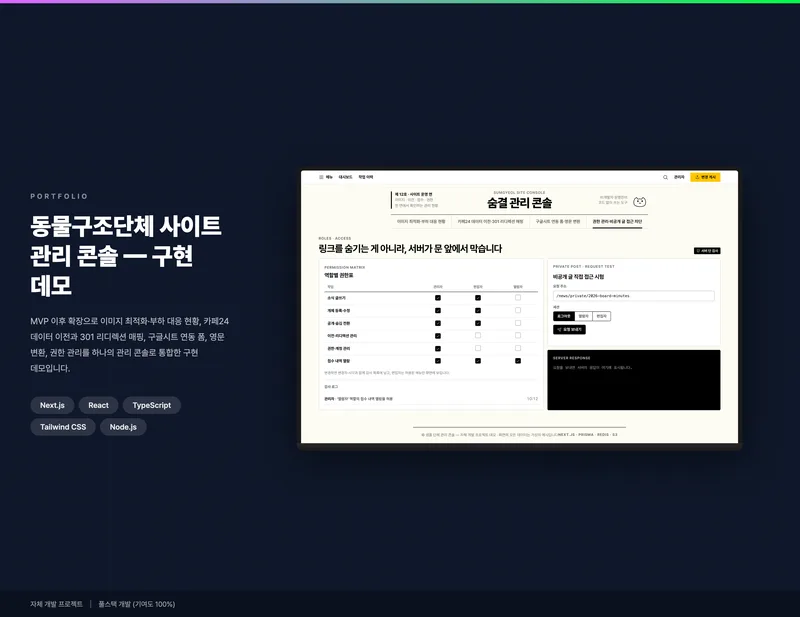This screenshot has width=800, height=617.
Task: Uncheck 열람자 permission for 접수 내역 열람
Action: pyautogui.click(x=518, y=361)
